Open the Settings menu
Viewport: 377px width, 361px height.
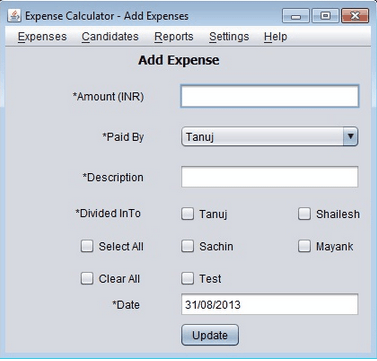coord(229,36)
